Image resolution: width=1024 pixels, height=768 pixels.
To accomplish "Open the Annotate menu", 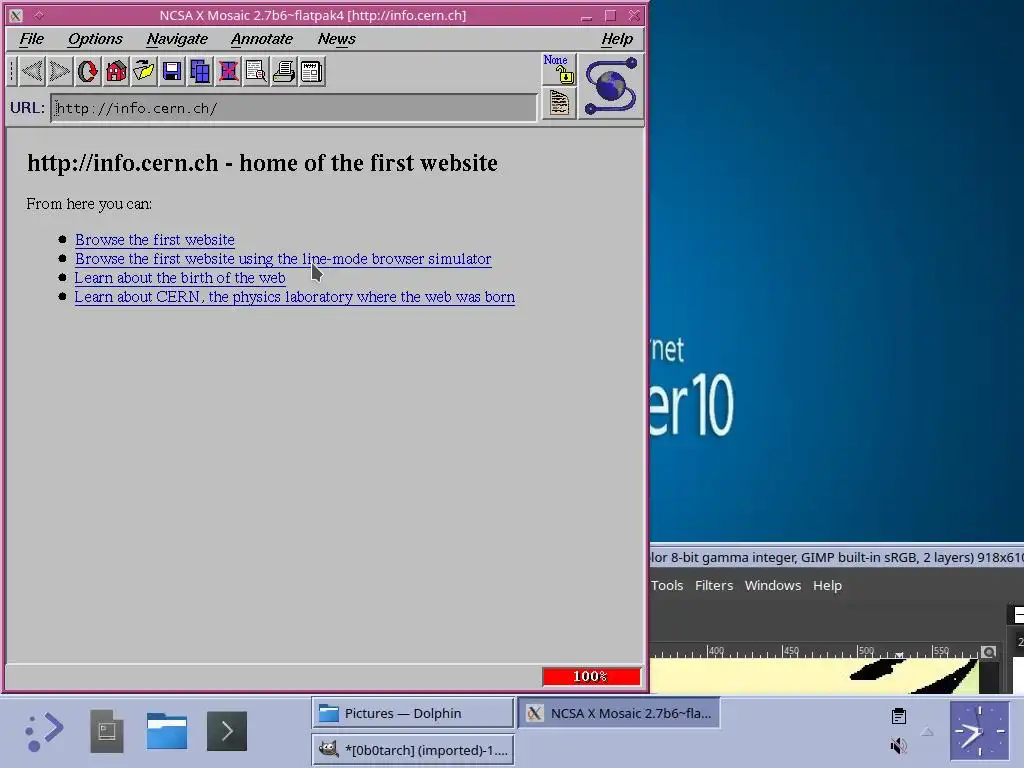I will click(x=262, y=39).
